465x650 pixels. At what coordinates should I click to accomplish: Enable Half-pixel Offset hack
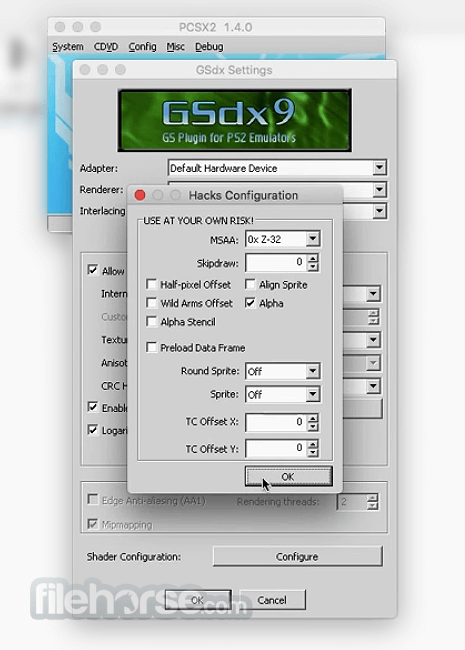(x=152, y=284)
